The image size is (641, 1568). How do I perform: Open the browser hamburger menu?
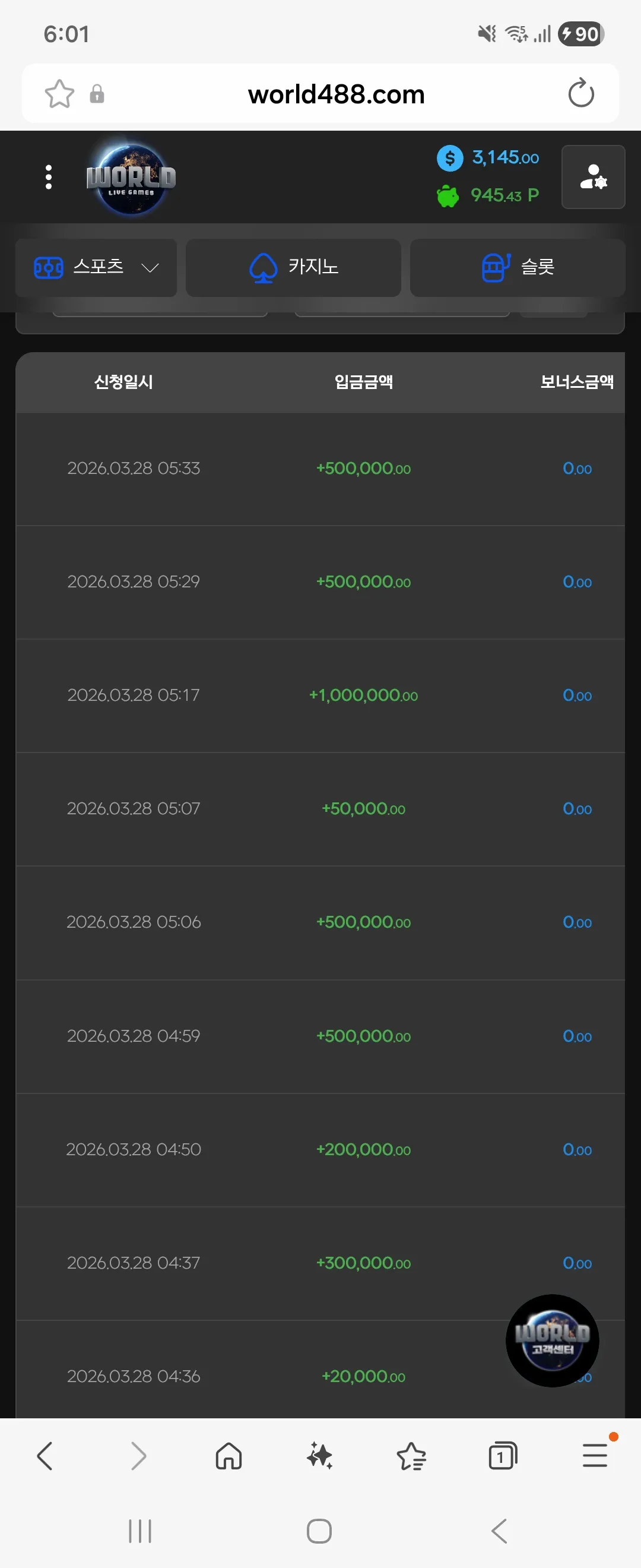pyautogui.click(x=595, y=1456)
